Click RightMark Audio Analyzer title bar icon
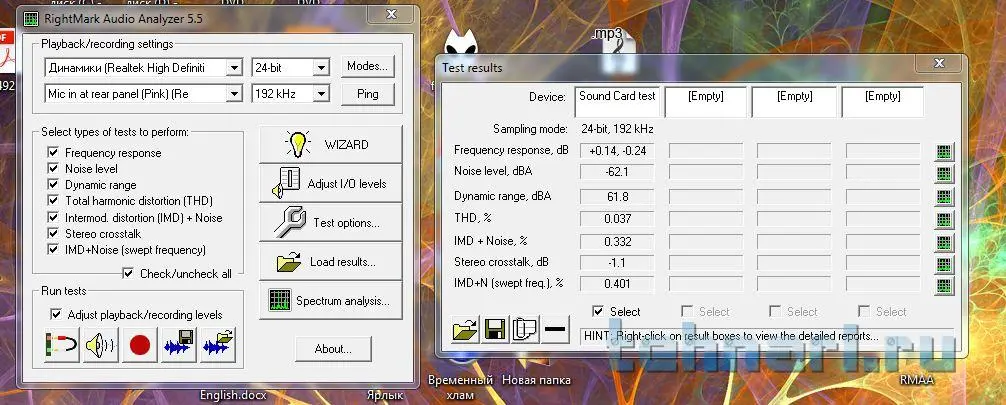Viewport: 1006px width, 405px height. tap(31, 19)
